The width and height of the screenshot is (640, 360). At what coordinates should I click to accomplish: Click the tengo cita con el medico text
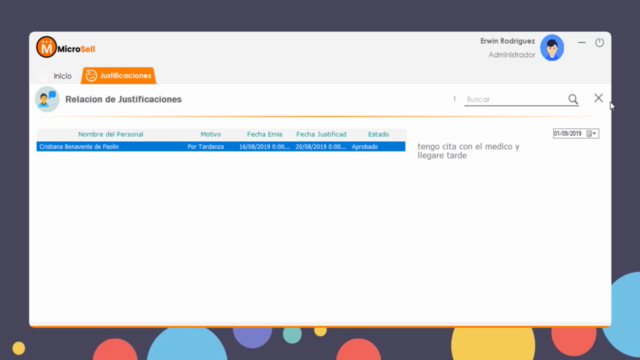coord(468,151)
